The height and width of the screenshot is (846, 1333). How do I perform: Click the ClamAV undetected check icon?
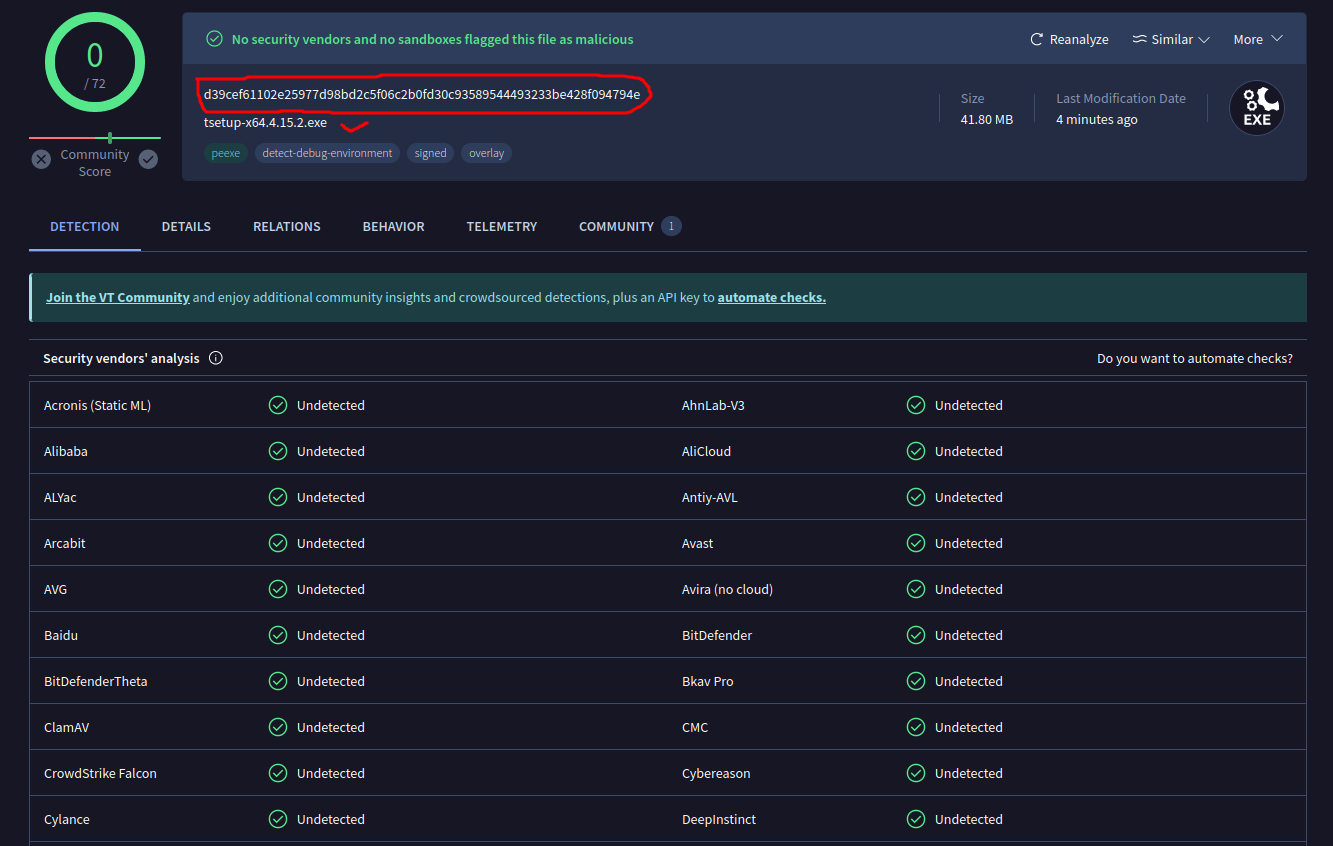pos(278,727)
